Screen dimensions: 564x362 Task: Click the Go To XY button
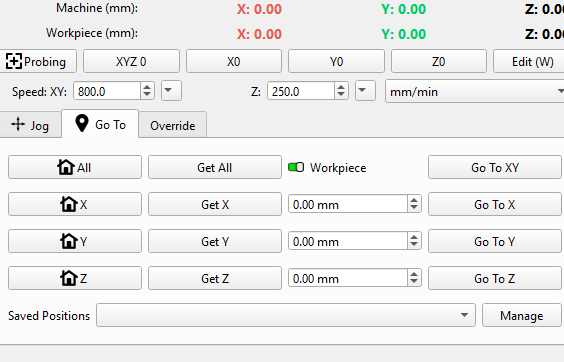click(495, 167)
